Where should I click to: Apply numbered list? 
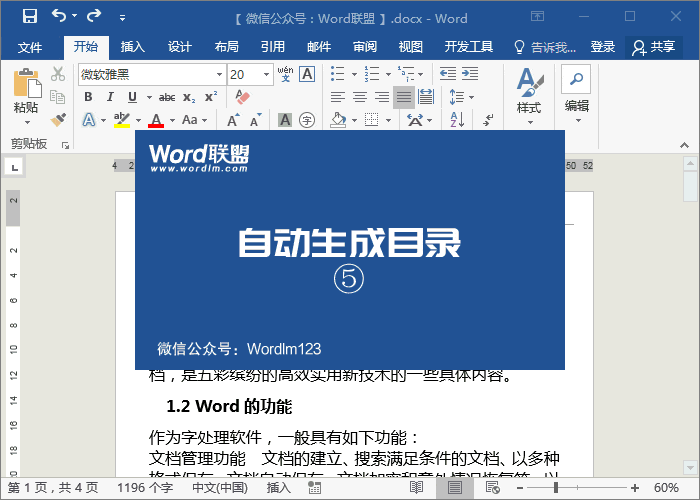371,74
